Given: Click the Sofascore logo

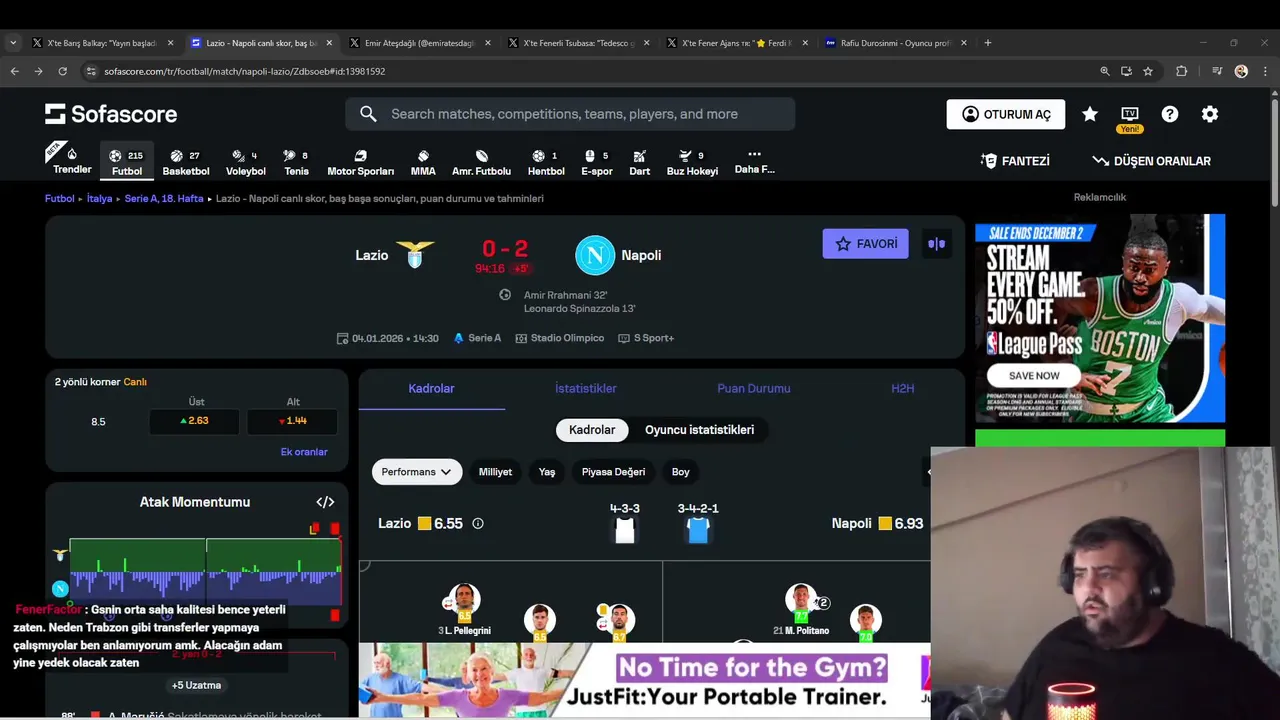Looking at the screenshot, I should pyautogui.click(x=111, y=114).
